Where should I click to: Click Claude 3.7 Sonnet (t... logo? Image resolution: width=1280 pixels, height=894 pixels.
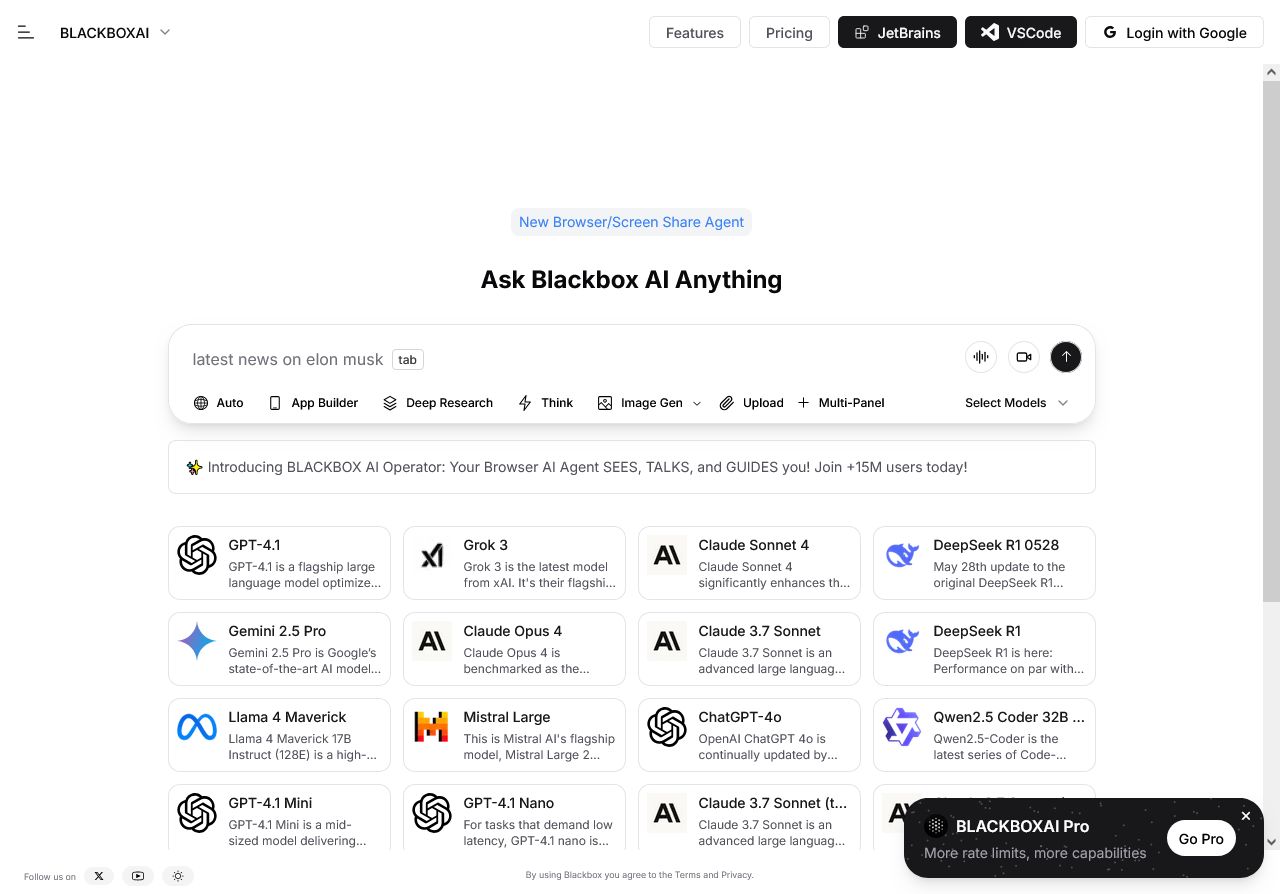pos(667,813)
